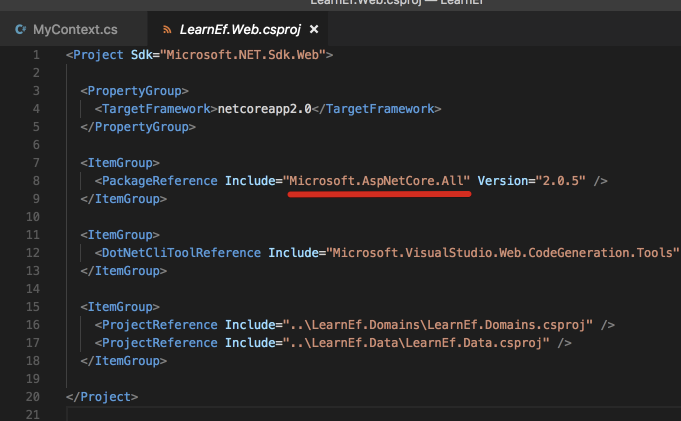Click the LearnEf.Data.csproj project reference path
This screenshot has width=681, height=421.
[416, 343]
